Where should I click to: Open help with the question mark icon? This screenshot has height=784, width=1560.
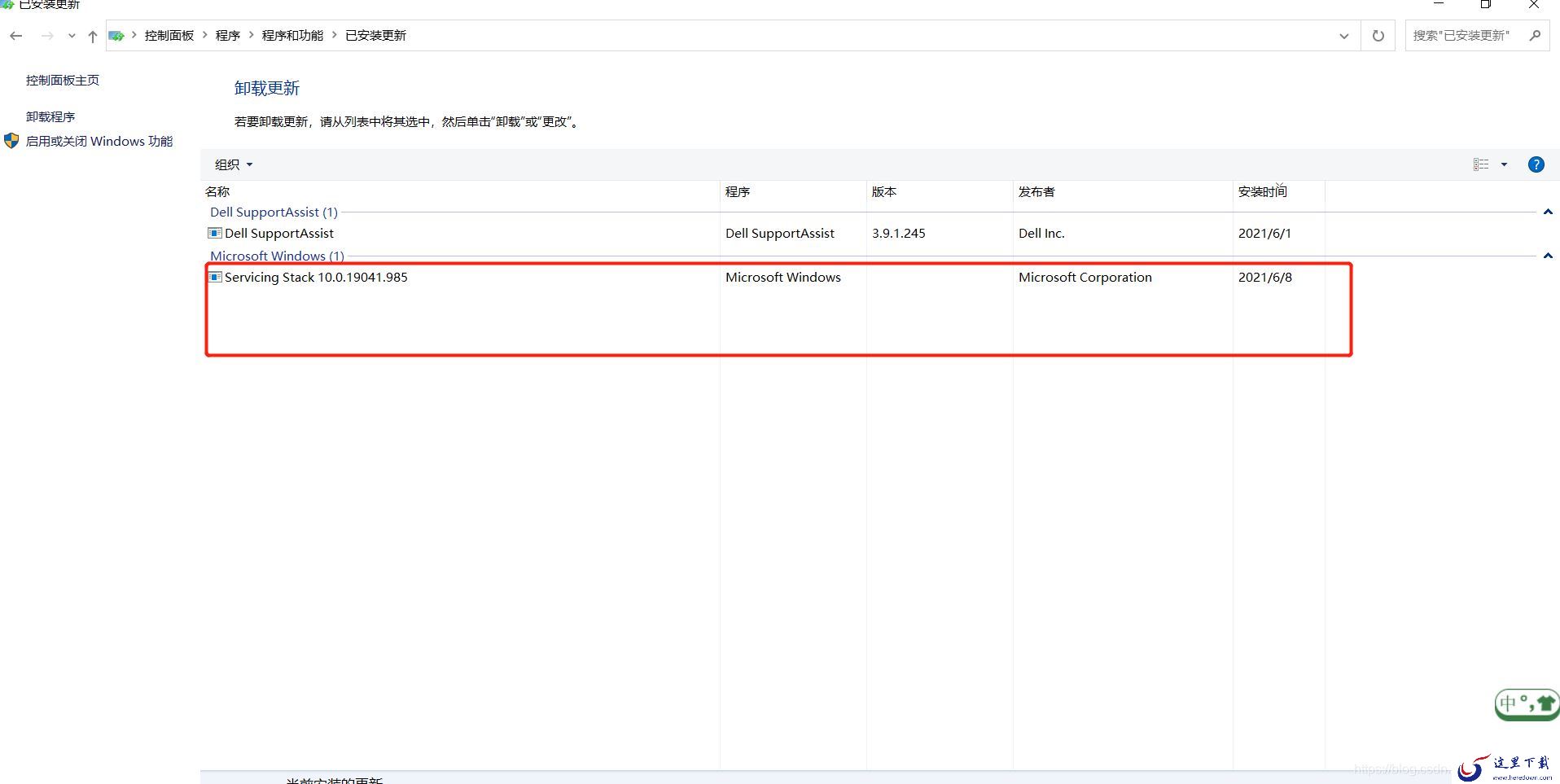pos(1536,164)
